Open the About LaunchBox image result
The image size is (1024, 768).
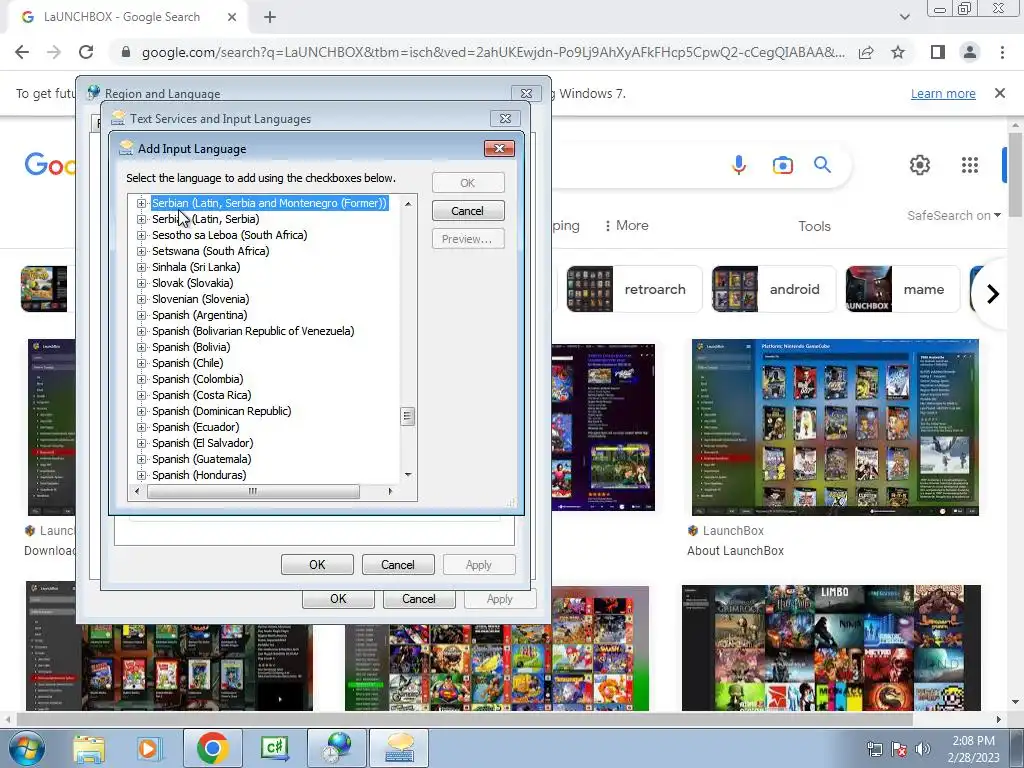coord(835,427)
